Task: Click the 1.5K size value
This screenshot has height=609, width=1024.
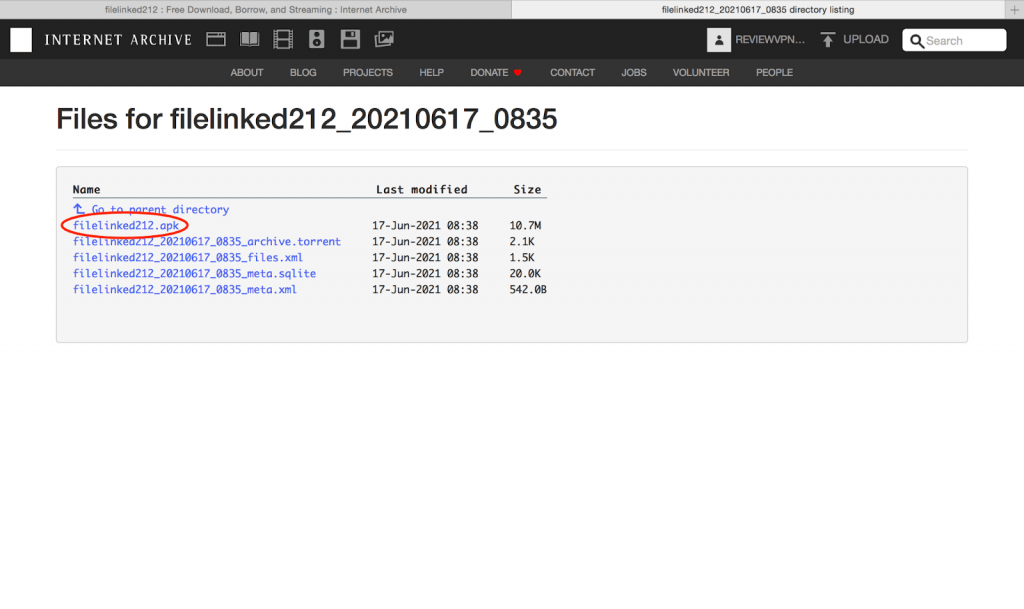Action: pos(522,257)
